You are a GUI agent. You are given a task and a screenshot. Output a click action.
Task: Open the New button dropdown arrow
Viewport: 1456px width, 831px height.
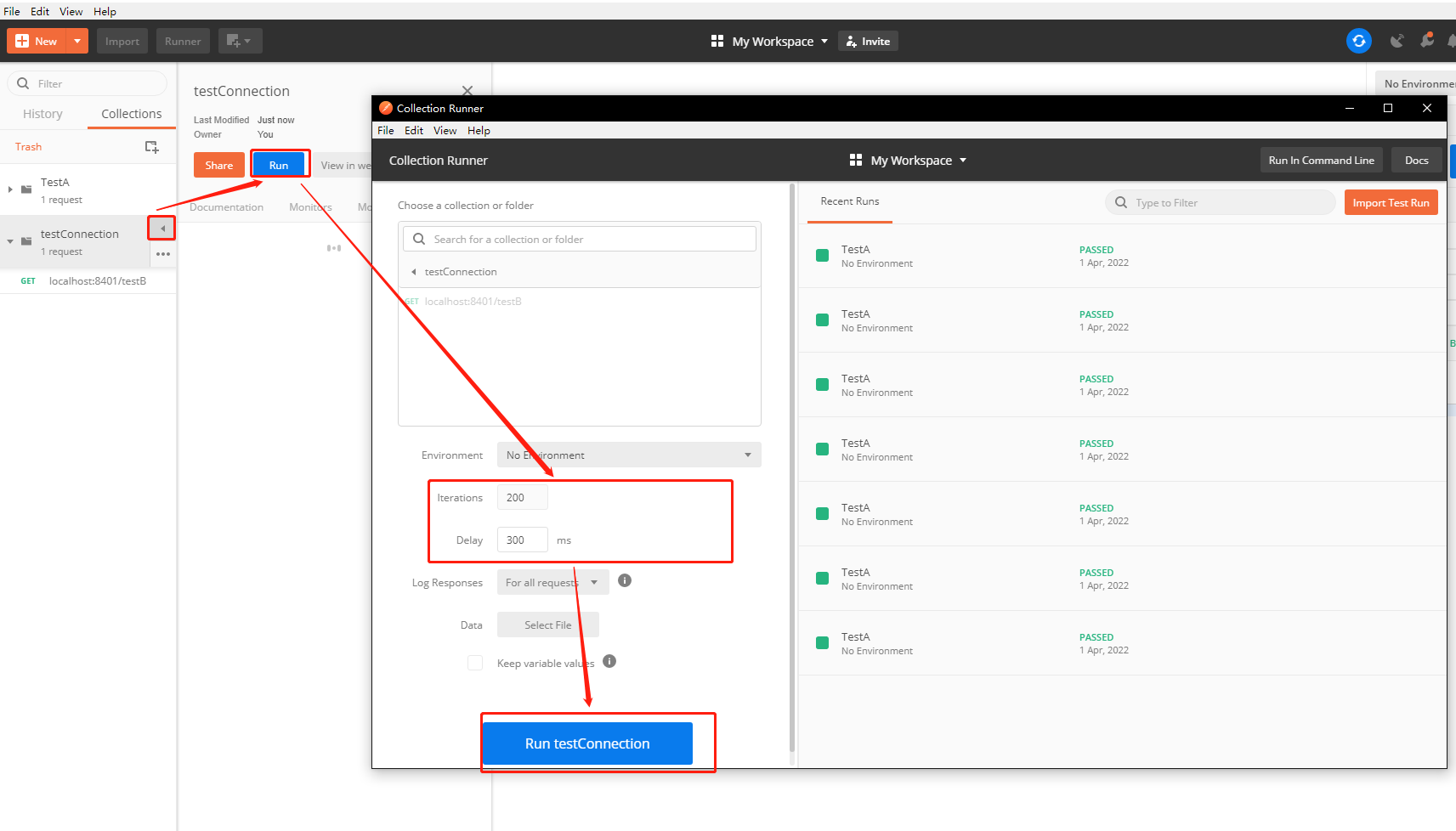pos(77,41)
